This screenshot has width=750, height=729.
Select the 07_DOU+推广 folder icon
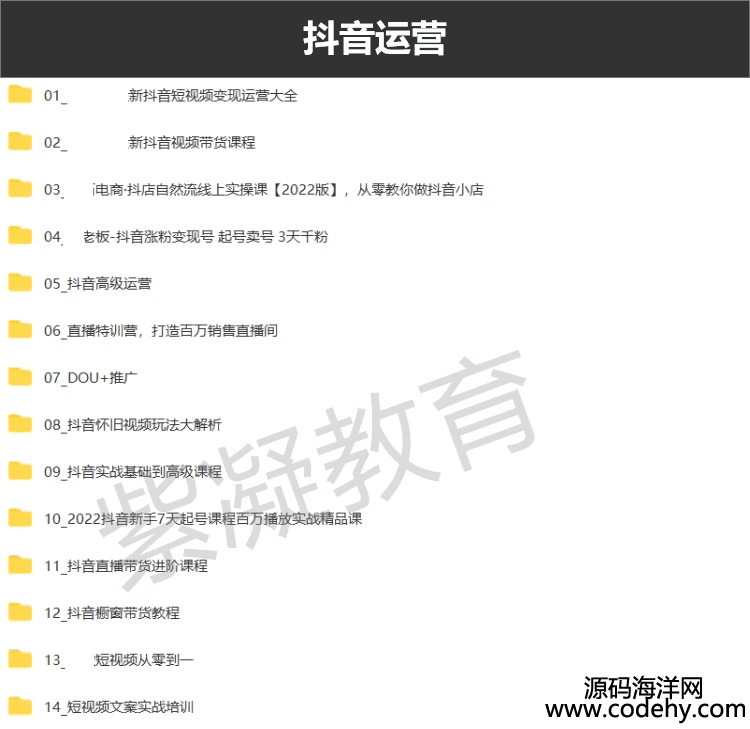pos(20,377)
